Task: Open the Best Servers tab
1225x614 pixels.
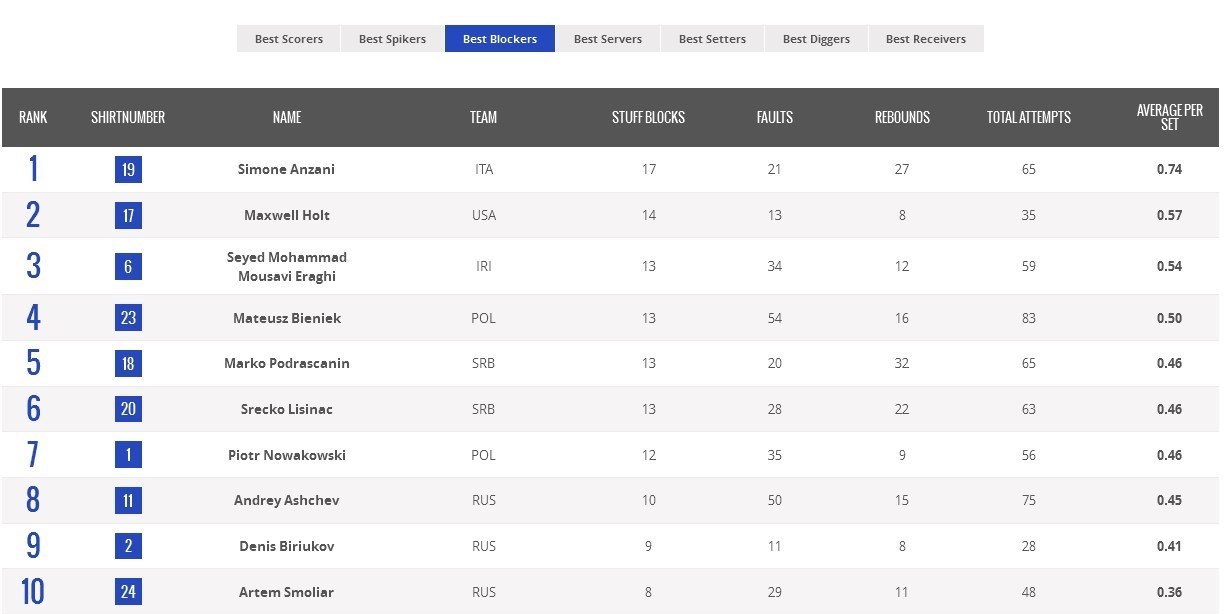Action: pos(608,39)
